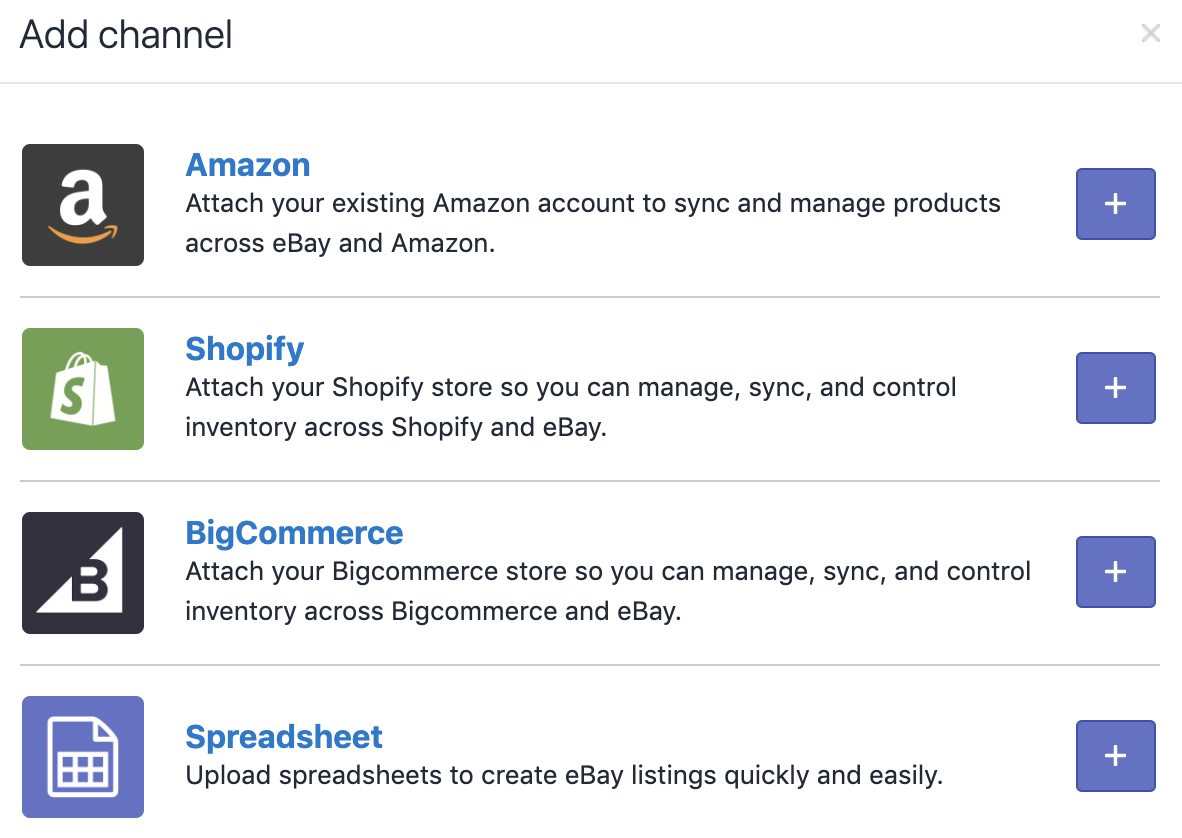Open the BigCommerce heading link

click(294, 533)
